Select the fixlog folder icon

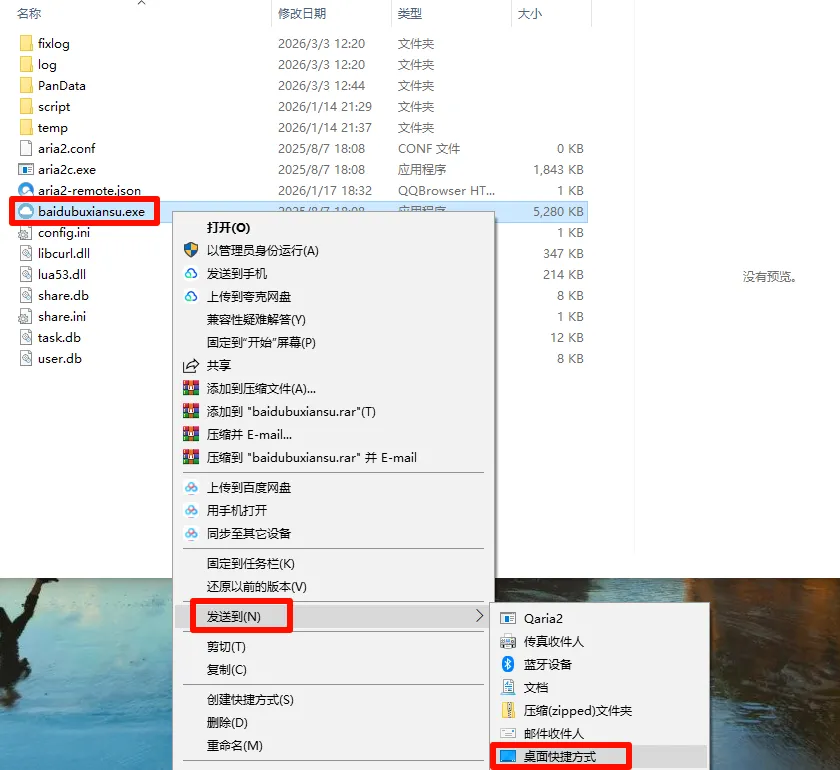point(26,43)
